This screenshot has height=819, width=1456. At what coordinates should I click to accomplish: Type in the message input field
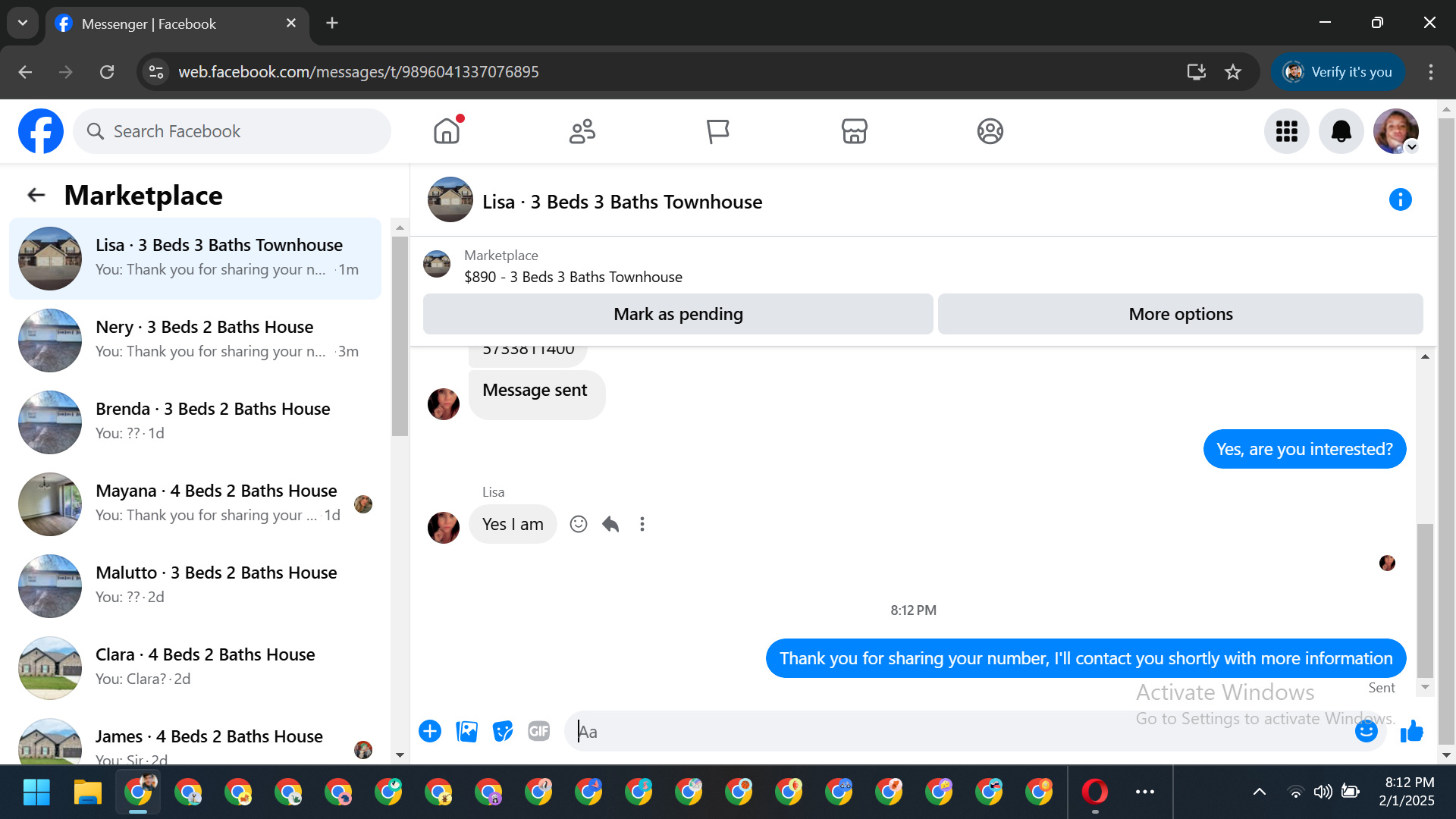pos(955,731)
